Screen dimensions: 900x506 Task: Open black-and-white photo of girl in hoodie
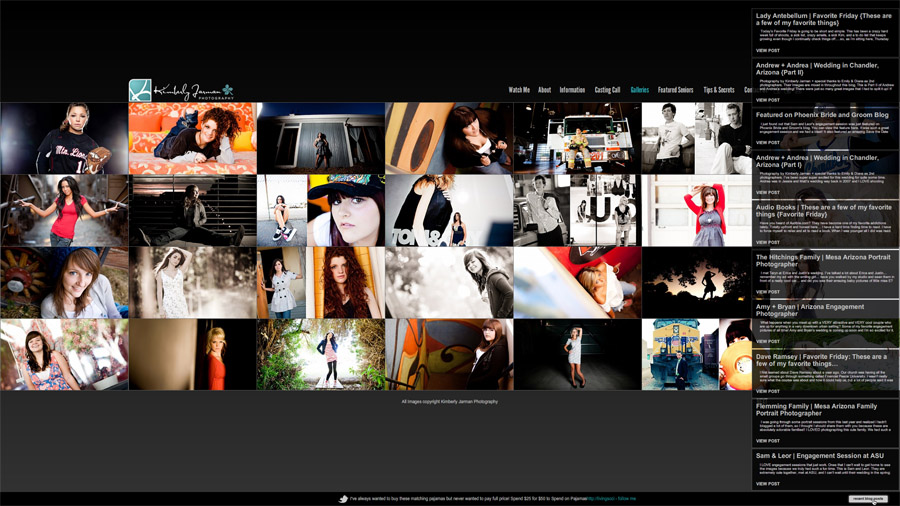(449, 283)
